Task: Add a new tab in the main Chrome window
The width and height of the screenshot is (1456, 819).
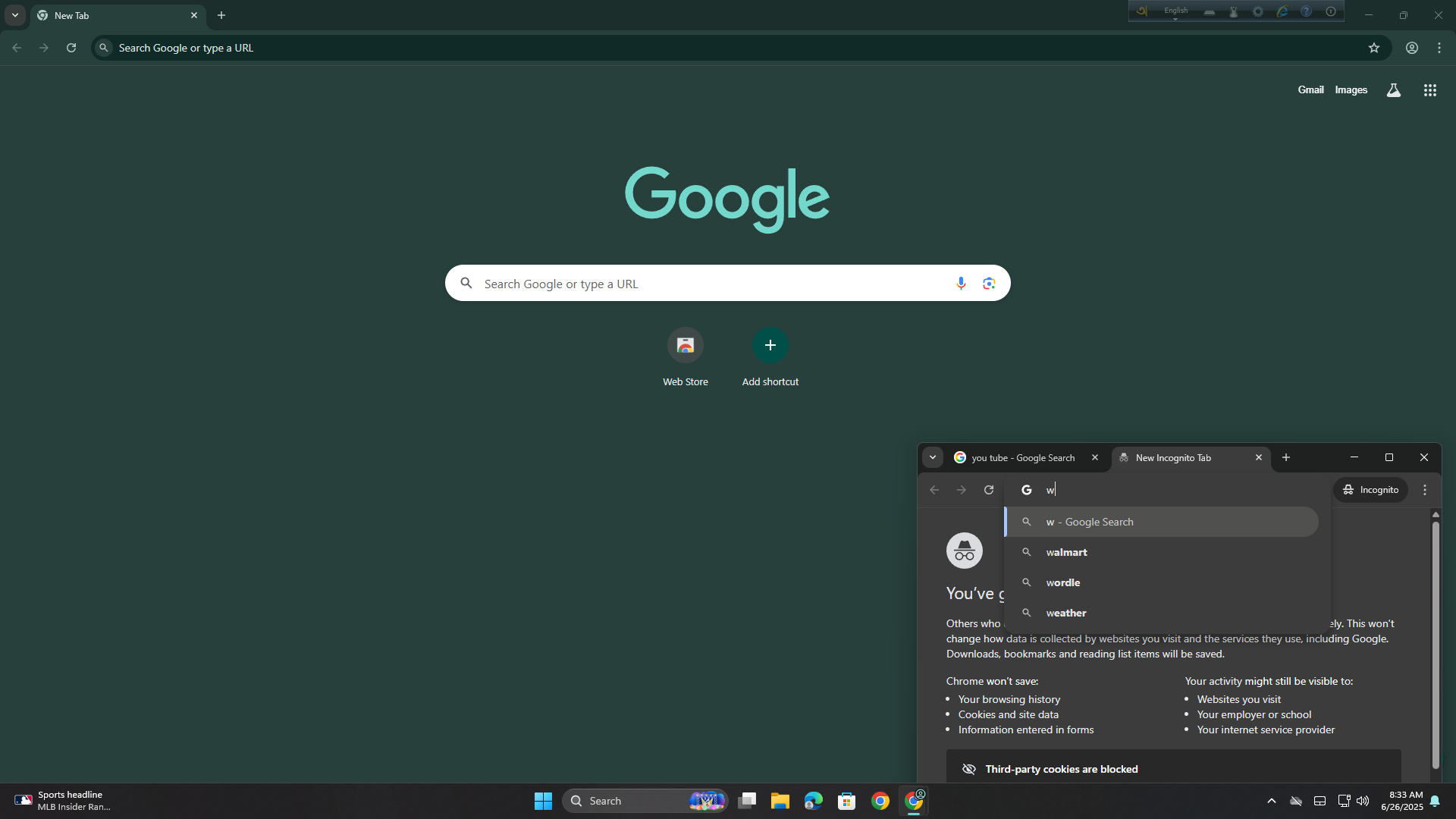Action: (221, 15)
